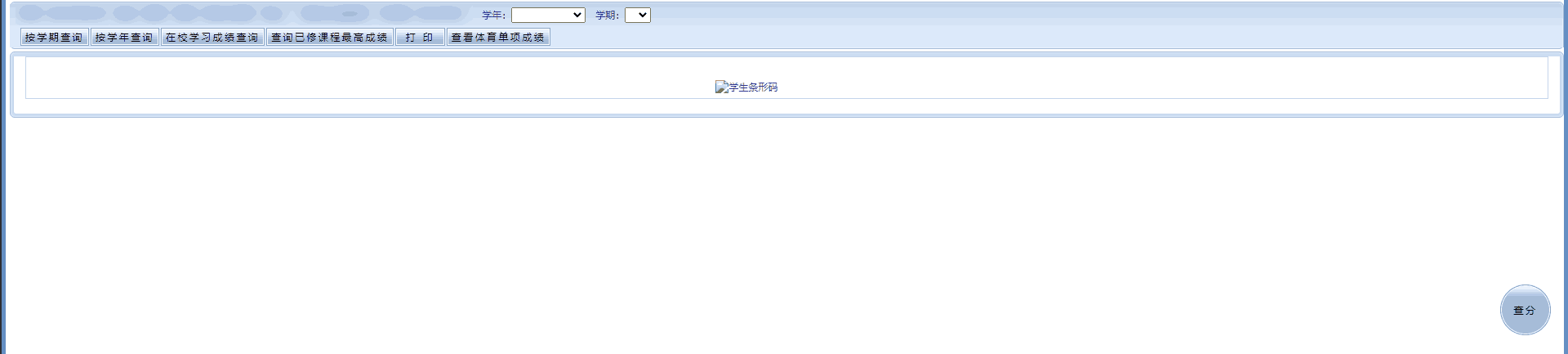View 查看体育单项成绩
Screen dimensions: 1568x354
(498, 37)
